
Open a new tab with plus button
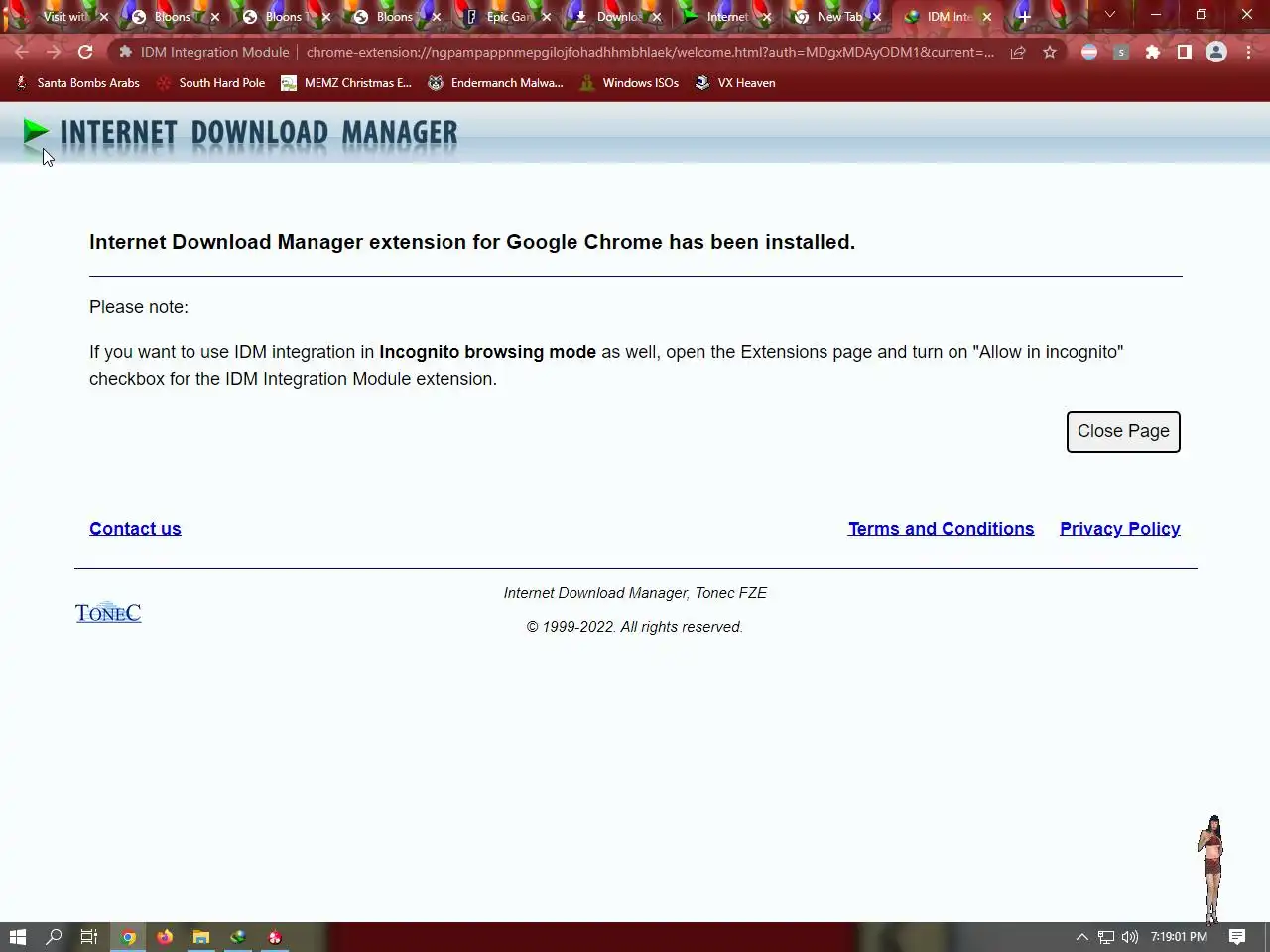pyautogui.click(x=1024, y=16)
